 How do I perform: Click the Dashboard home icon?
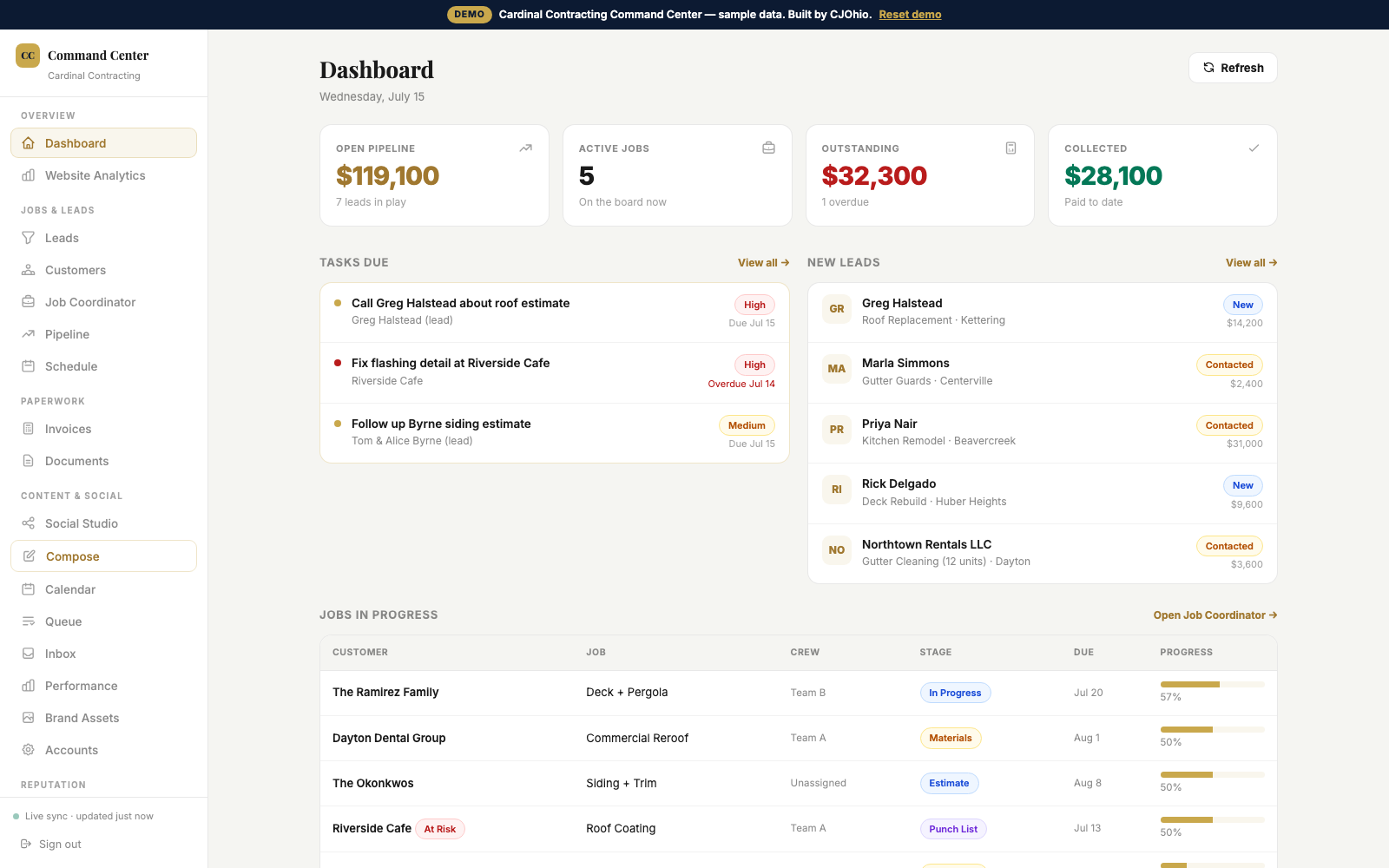[x=29, y=143]
